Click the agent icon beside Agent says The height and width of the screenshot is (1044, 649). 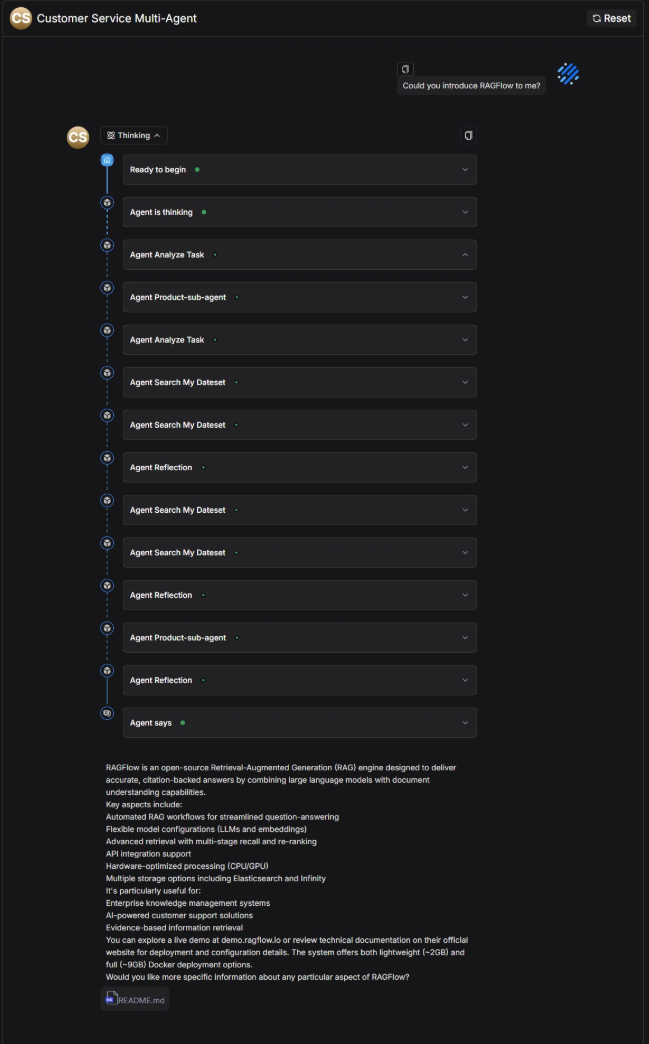[107, 712]
